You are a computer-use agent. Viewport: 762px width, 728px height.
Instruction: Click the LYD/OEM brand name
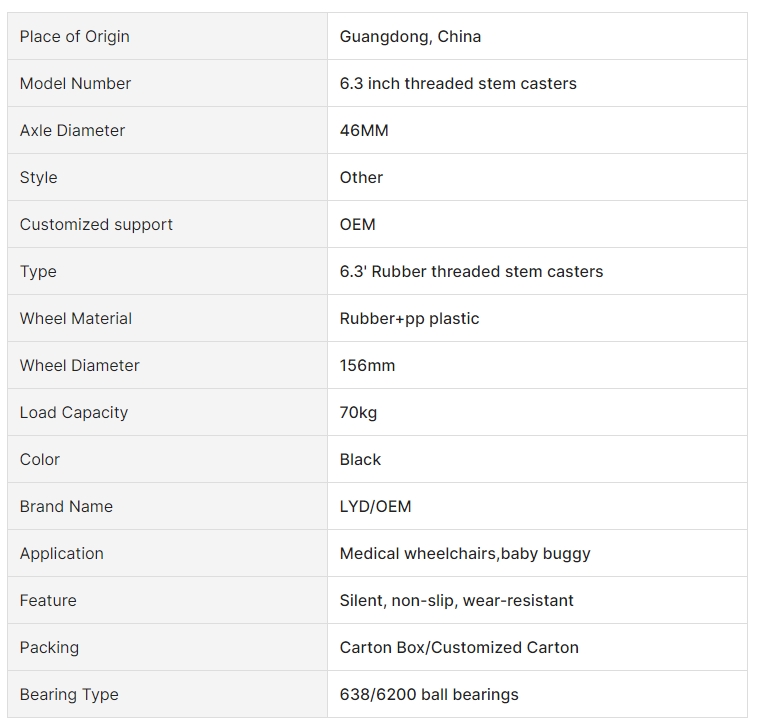(x=375, y=507)
